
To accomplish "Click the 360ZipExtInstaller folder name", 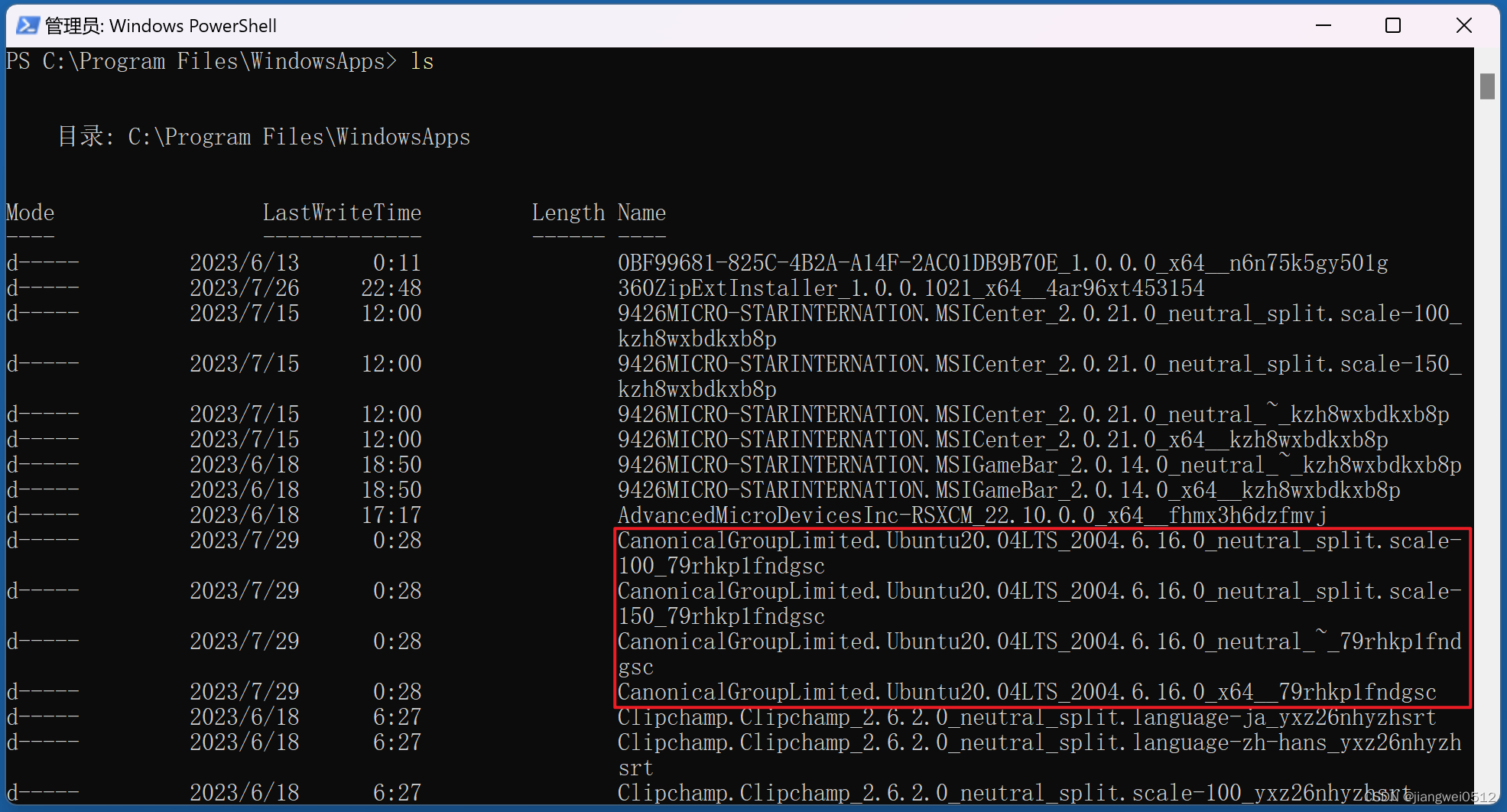I will click(x=911, y=288).
